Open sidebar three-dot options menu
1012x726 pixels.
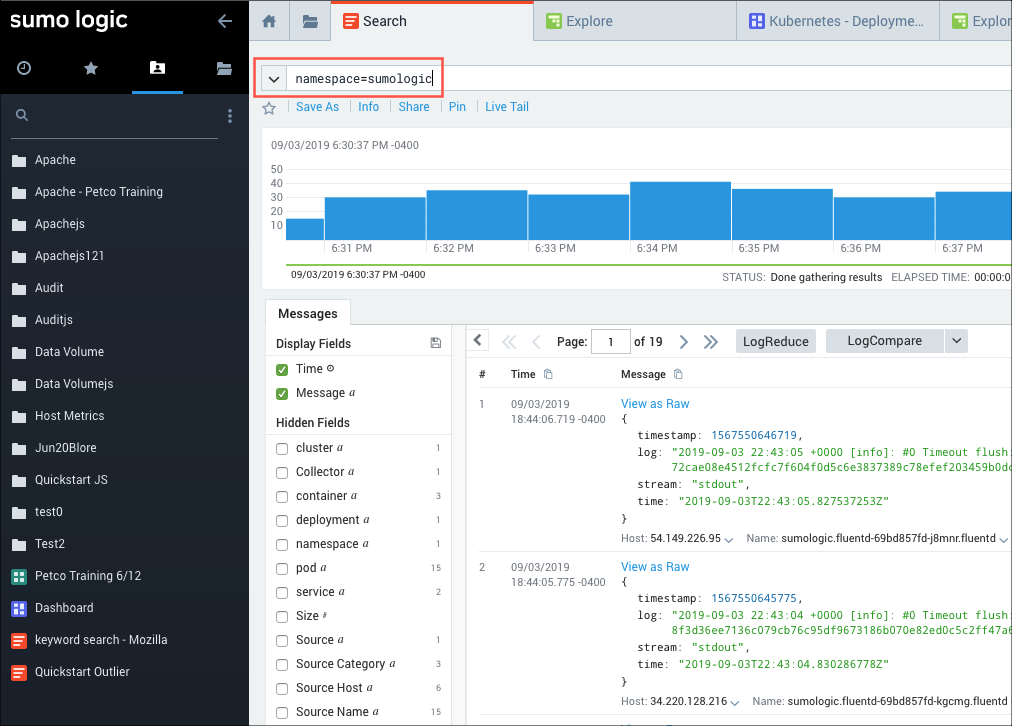coord(230,117)
